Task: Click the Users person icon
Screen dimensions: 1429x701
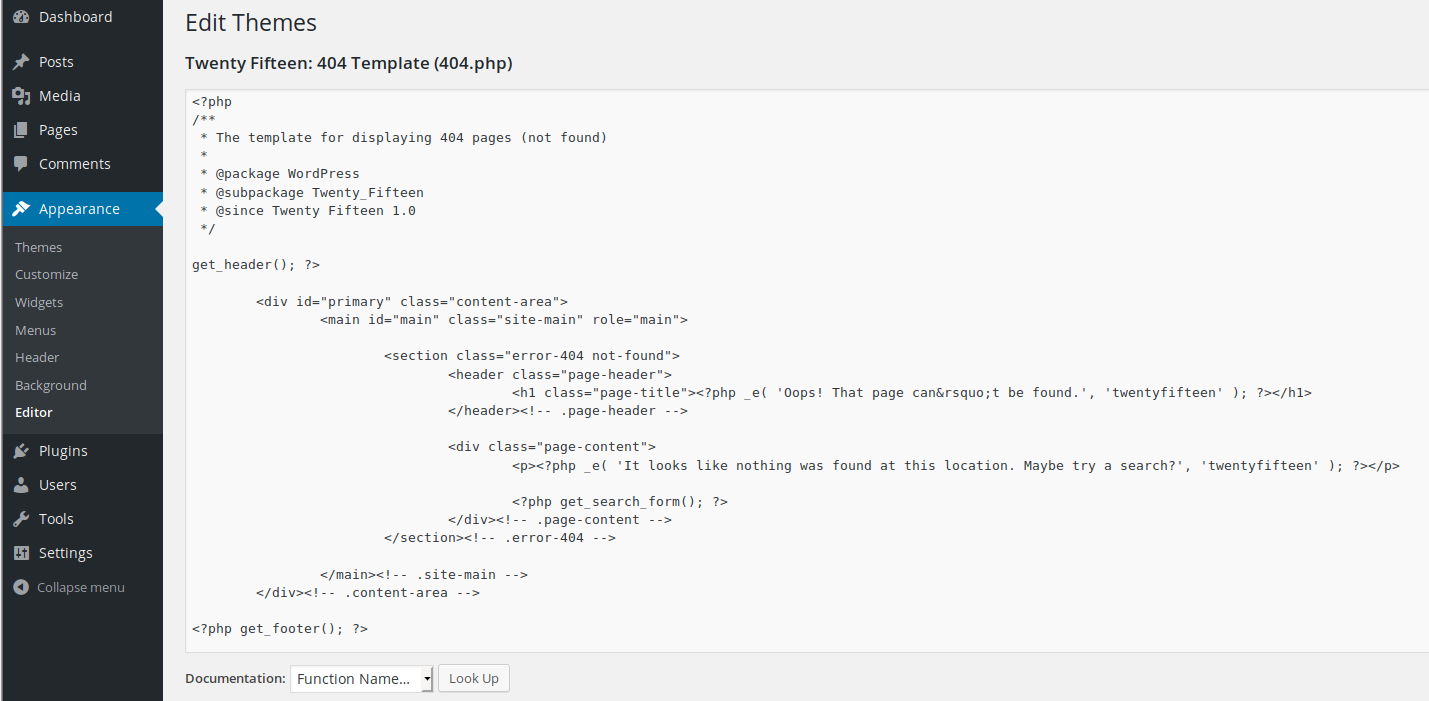Action: [x=21, y=485]
